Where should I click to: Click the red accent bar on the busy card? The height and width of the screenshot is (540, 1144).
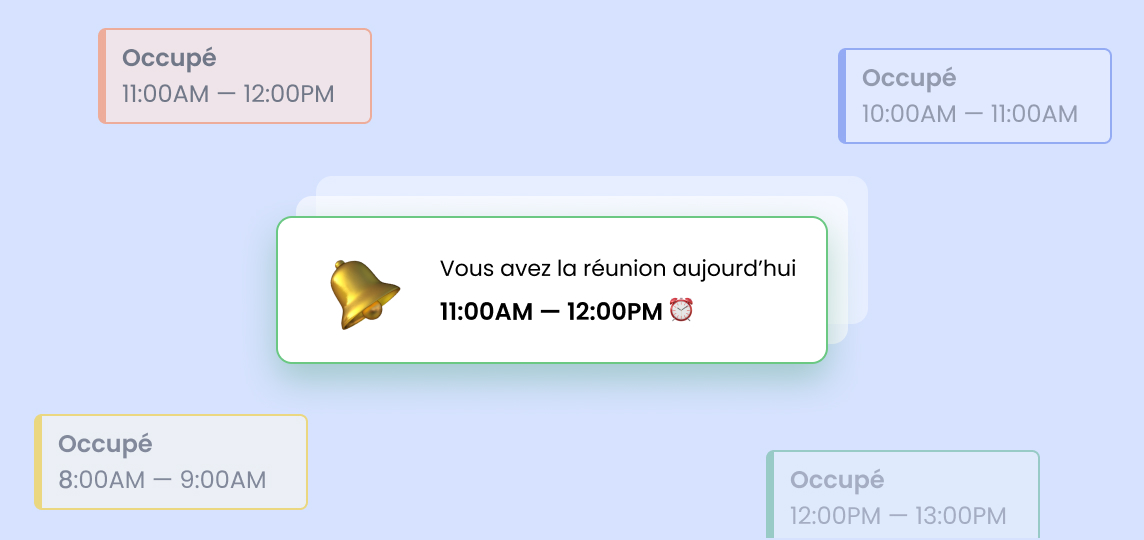point(102,76)
